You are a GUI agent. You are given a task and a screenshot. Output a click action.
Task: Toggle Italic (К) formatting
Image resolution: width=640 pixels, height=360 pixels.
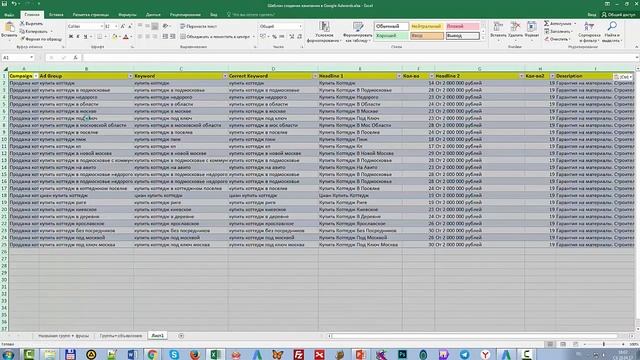pyautogui.click(x=78, y=37)
